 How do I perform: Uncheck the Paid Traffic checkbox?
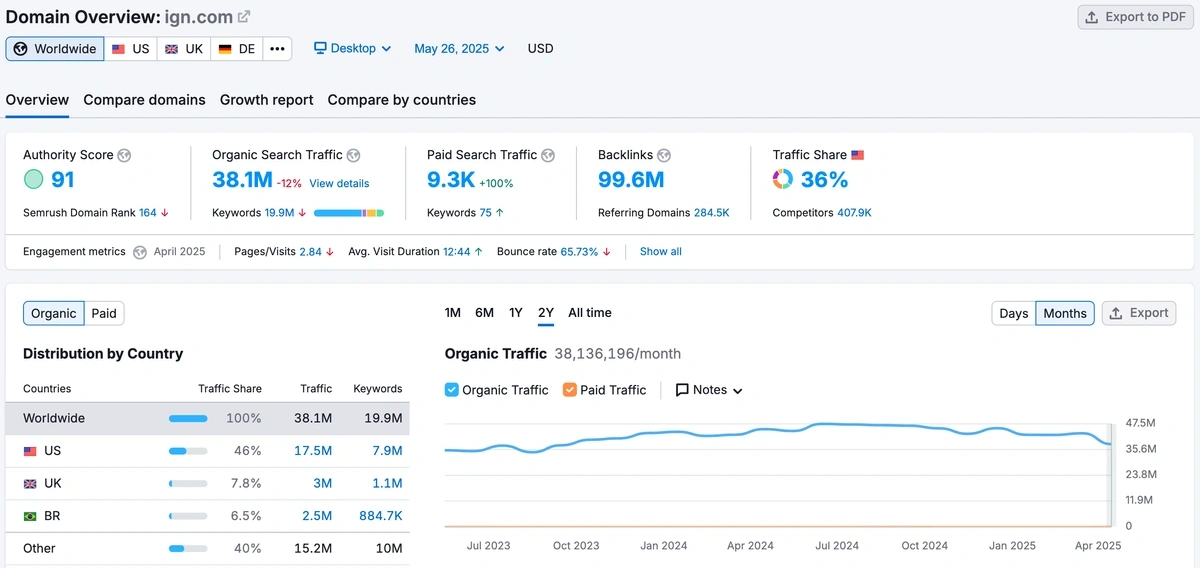coord(570,390)
